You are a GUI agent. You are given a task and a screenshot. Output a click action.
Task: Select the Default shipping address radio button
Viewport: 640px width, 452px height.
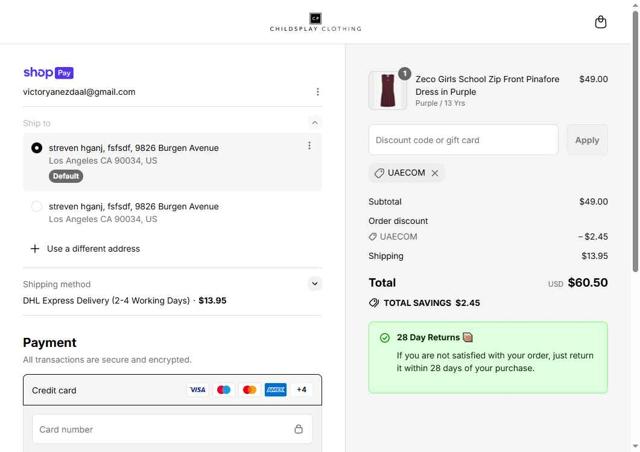point(37,148)
